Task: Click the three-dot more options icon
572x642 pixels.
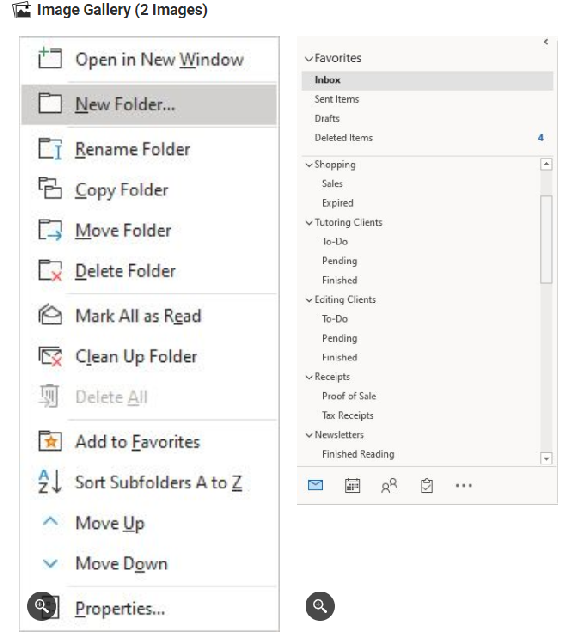Action: 463,486
